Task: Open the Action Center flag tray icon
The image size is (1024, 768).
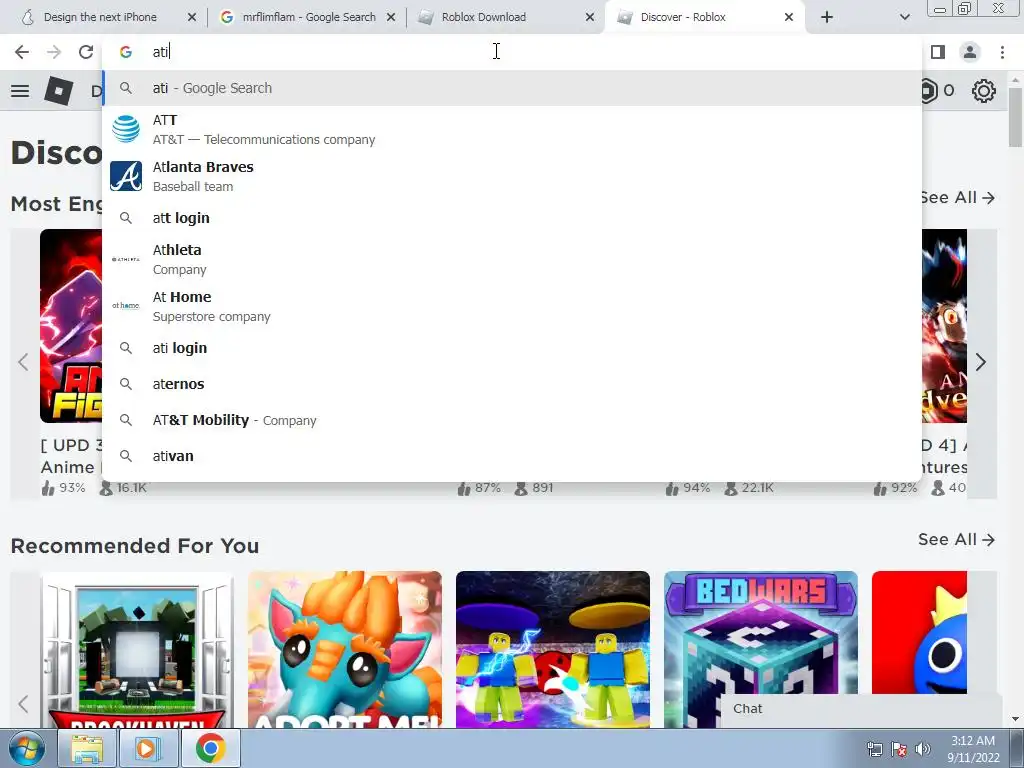Action: click(899, 749)
